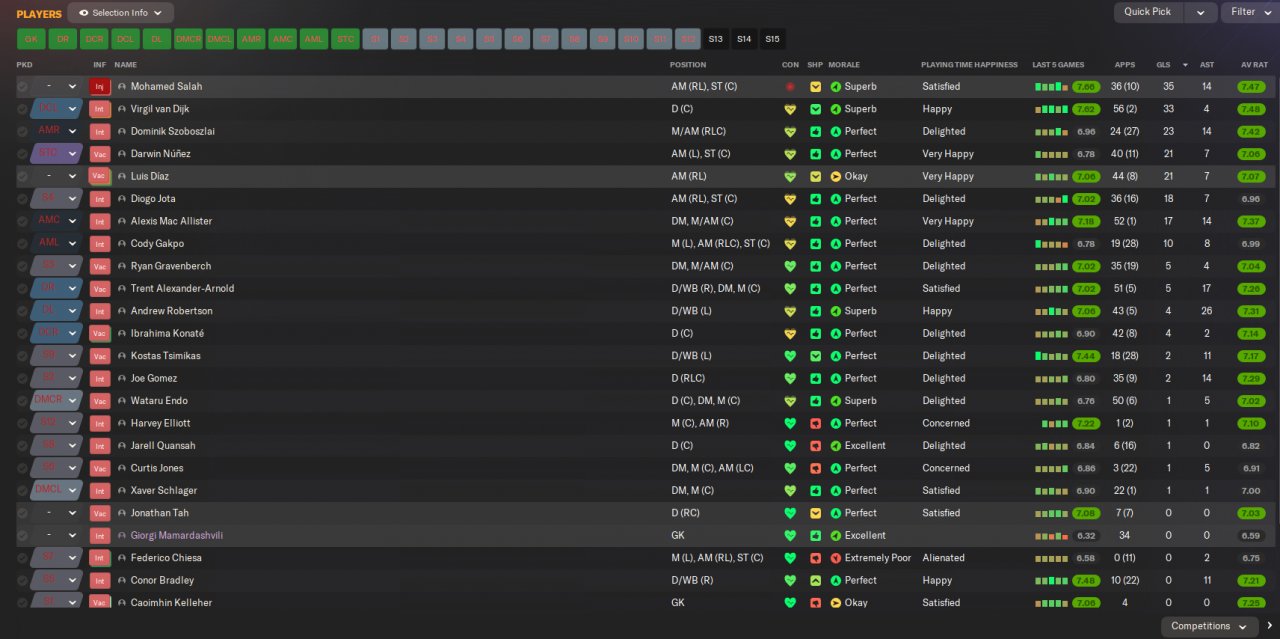This screenshot has height=639, width=1280.
Task: Open Mohamed Salah's player profile
Action: (x=166, y=87)
